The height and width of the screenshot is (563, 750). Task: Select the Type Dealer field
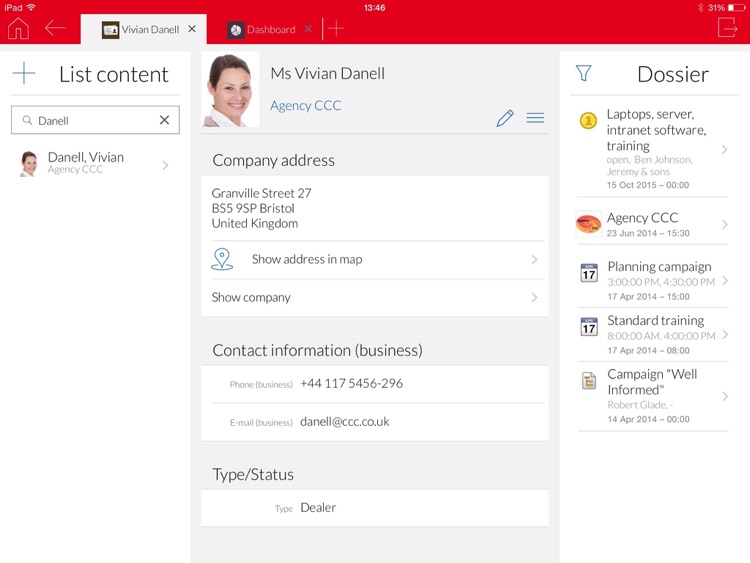(375, 508)
